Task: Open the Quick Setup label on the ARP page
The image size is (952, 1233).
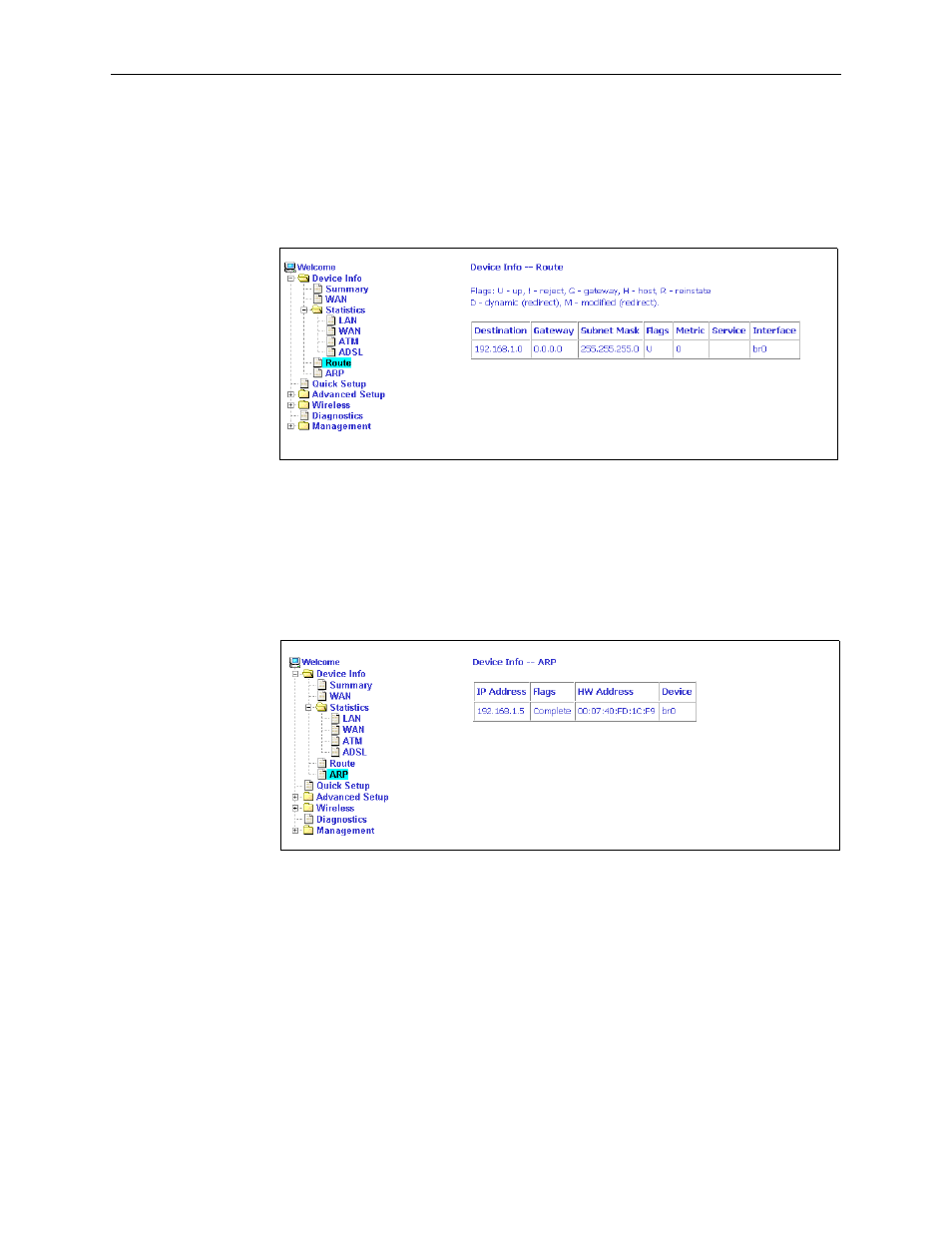Action: [x=343, y=786]
